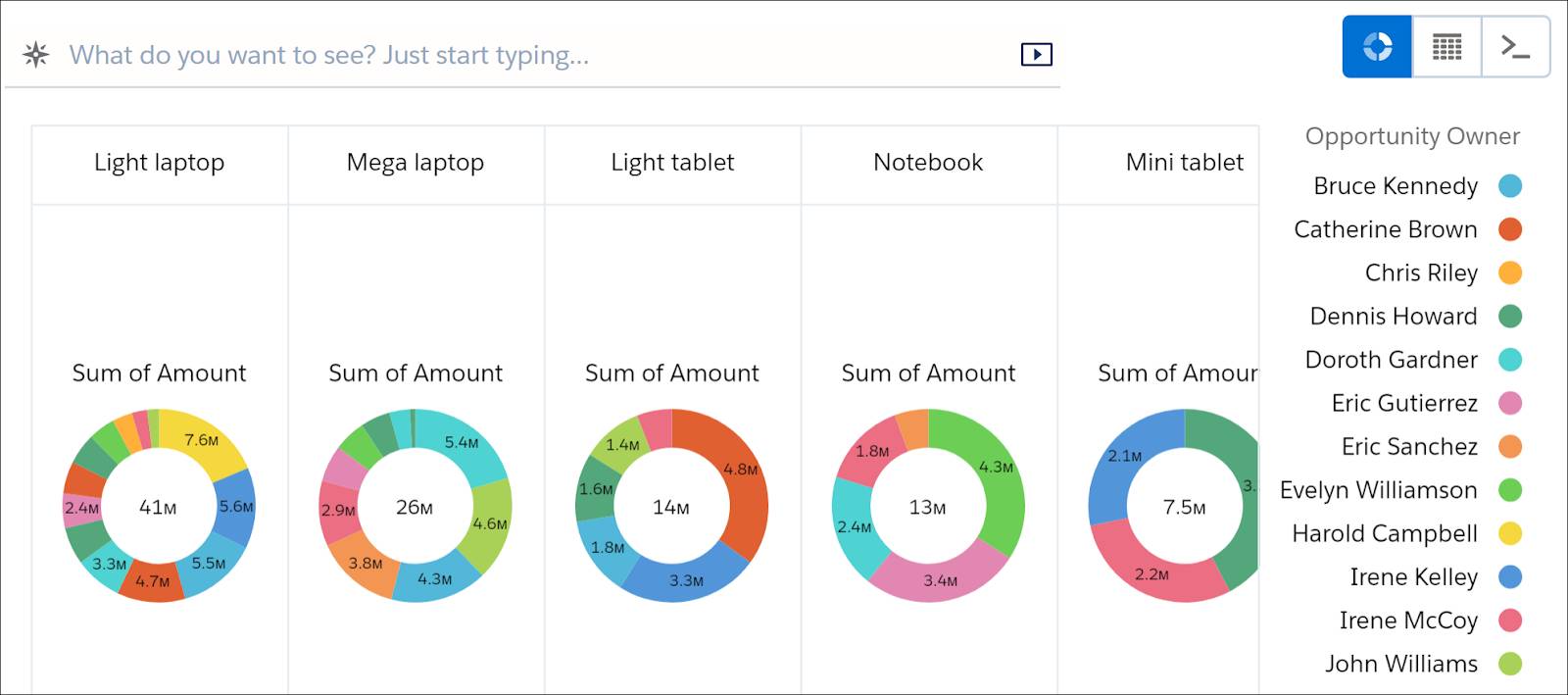
Task: Switch to table mode grid icon
Action: tap(1446, 46)
